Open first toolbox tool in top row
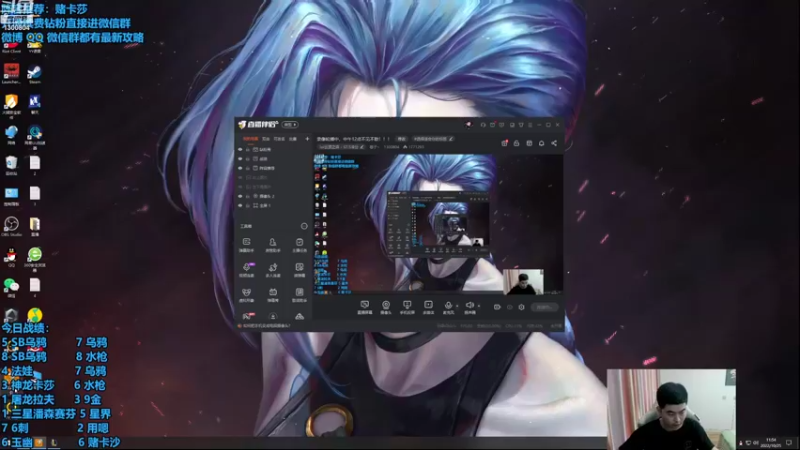The image size is (800, 450). click(x=246, y=244)
